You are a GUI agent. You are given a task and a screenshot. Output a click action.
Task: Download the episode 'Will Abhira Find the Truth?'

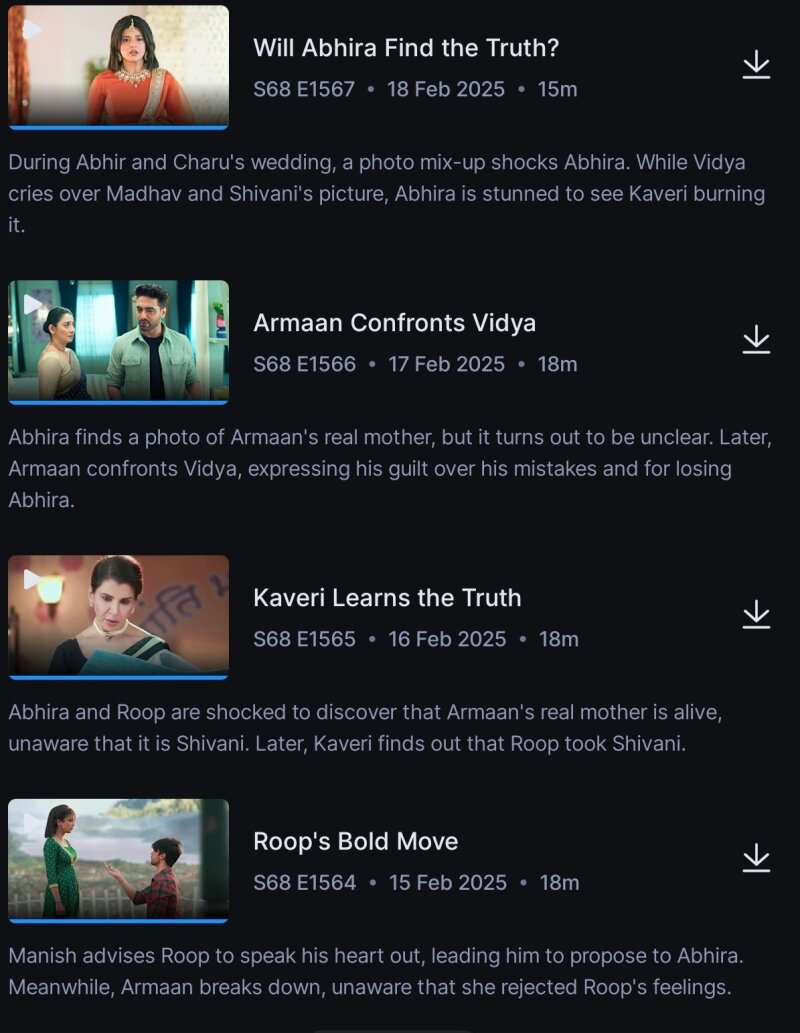(758, 65)
